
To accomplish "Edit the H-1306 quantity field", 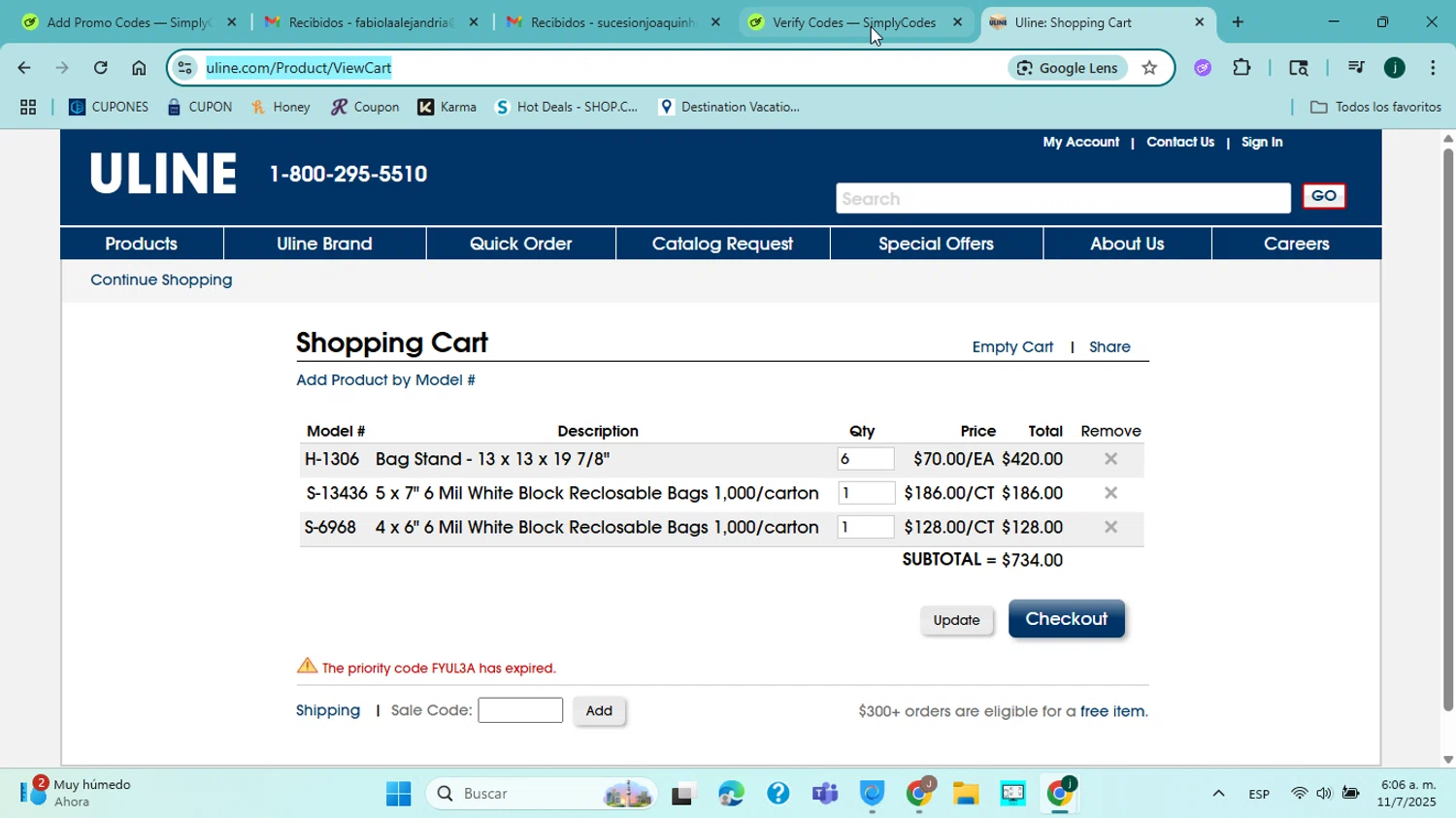I will [865, 459].
